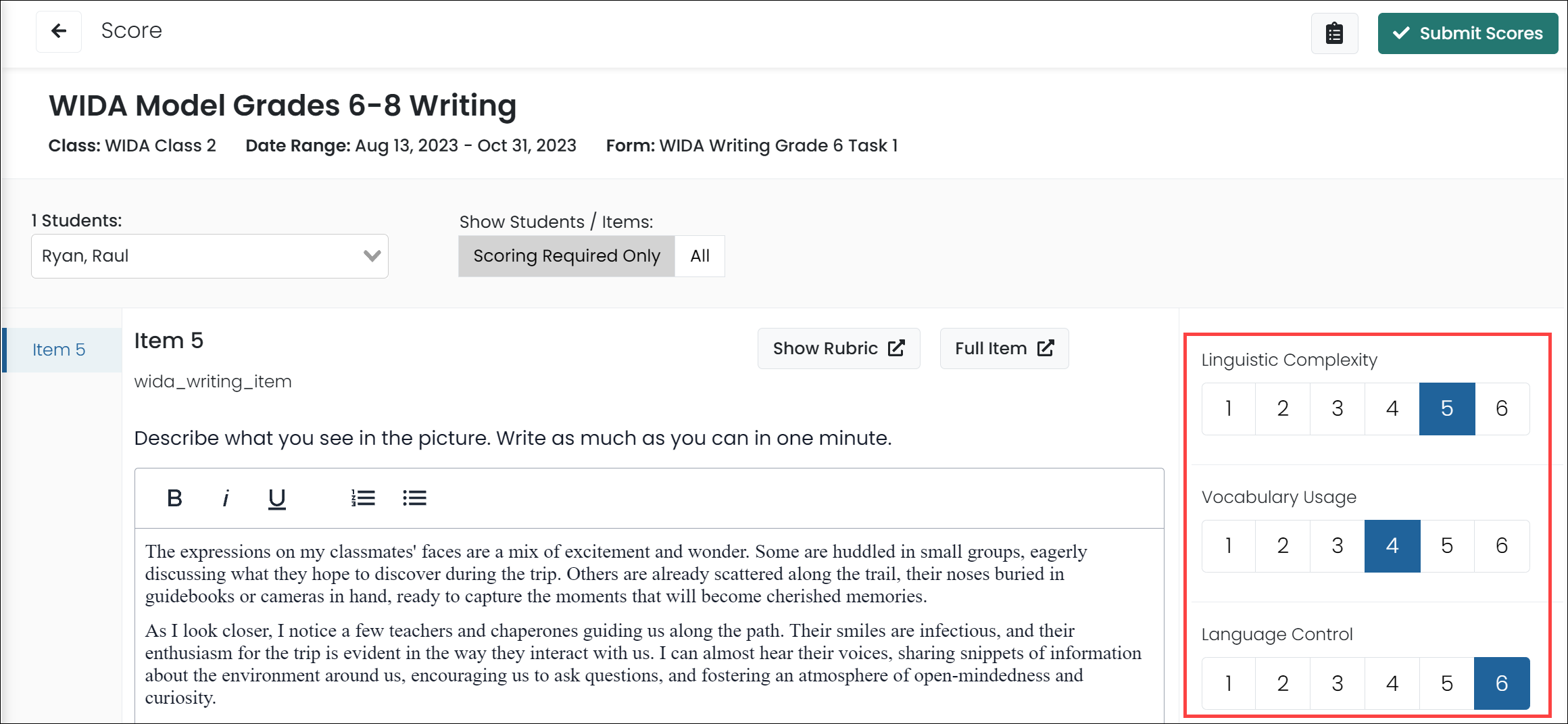The image size is (1568, 724).
Task: Open the Full Item view
Action: 1004,348
